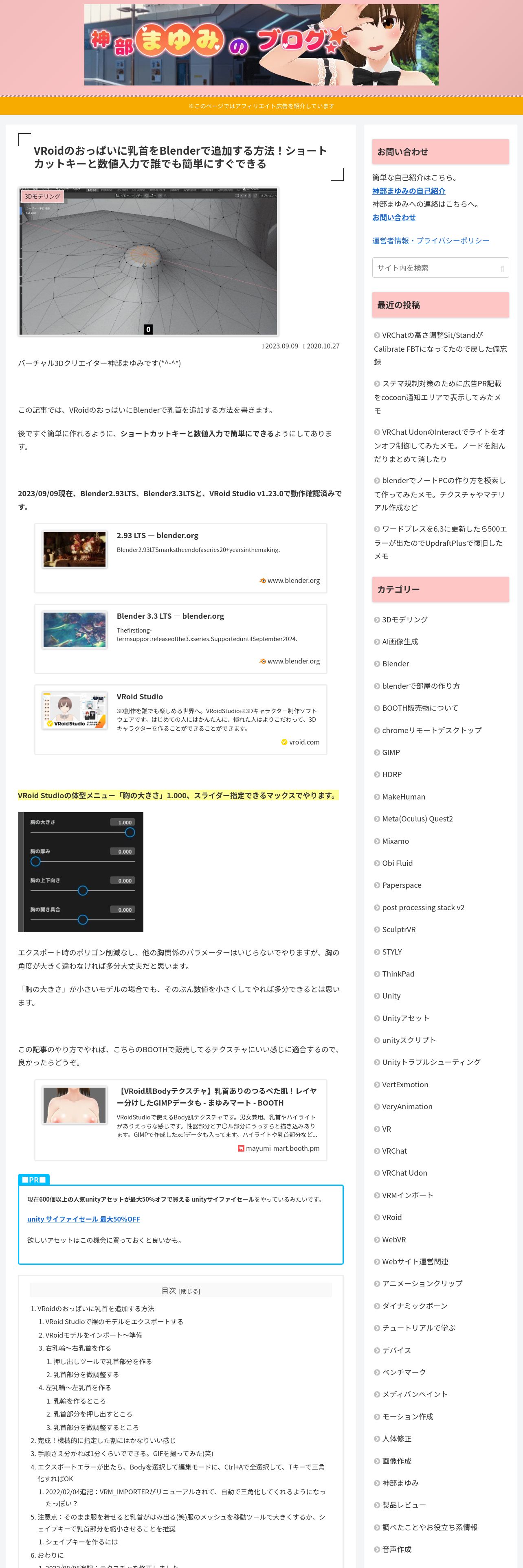Open recent post about VRChat Sit/Stand高さ調整
This screenshot has width=523, height=1568.
pos(440,348)
